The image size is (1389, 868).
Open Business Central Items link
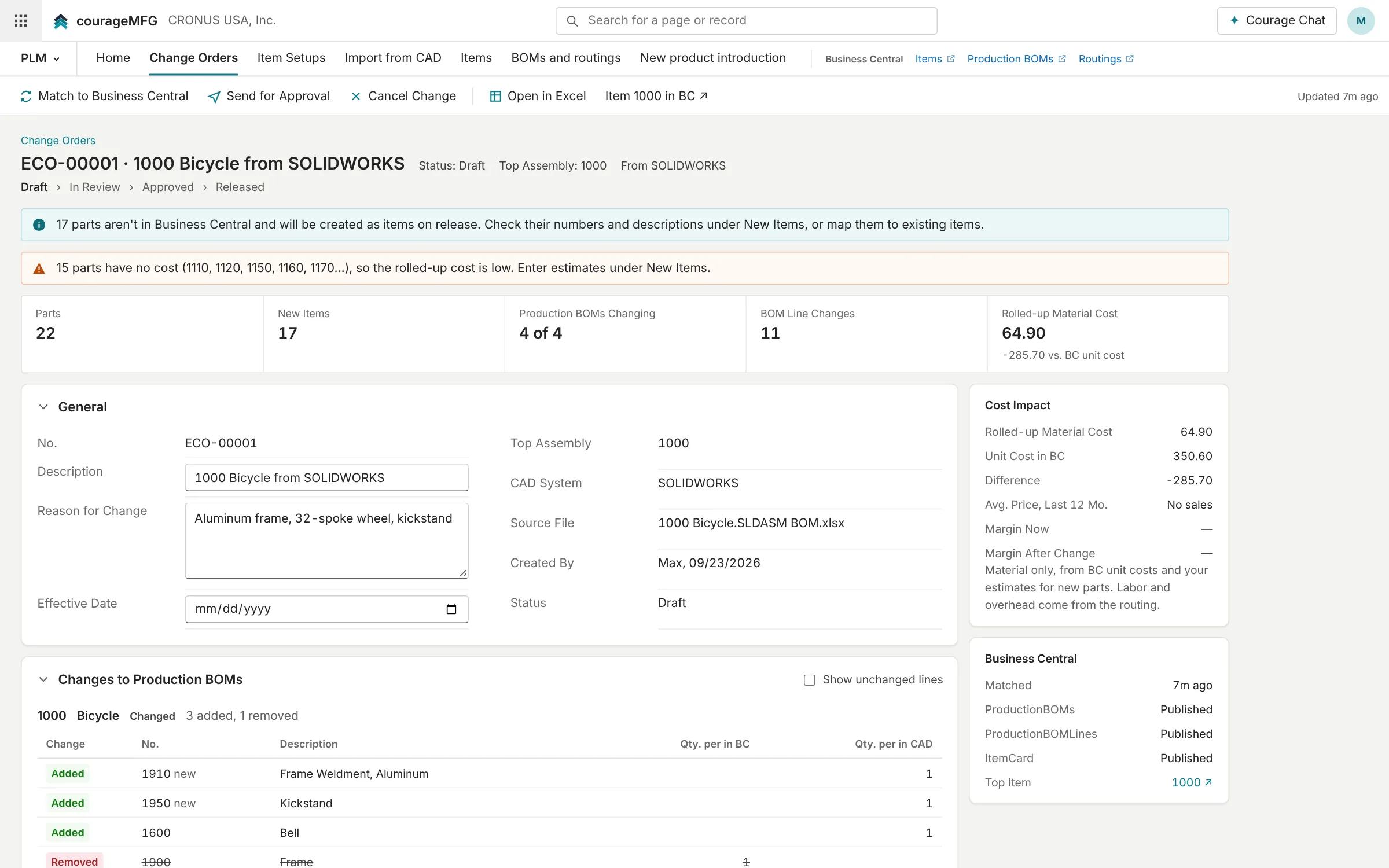point(935,59)
